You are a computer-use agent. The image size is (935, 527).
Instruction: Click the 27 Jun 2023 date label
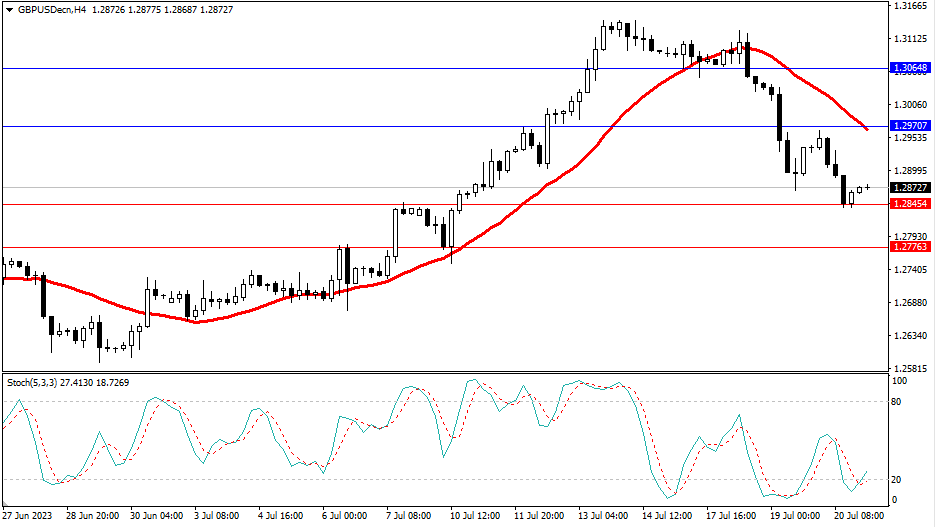tap(29, 517)
